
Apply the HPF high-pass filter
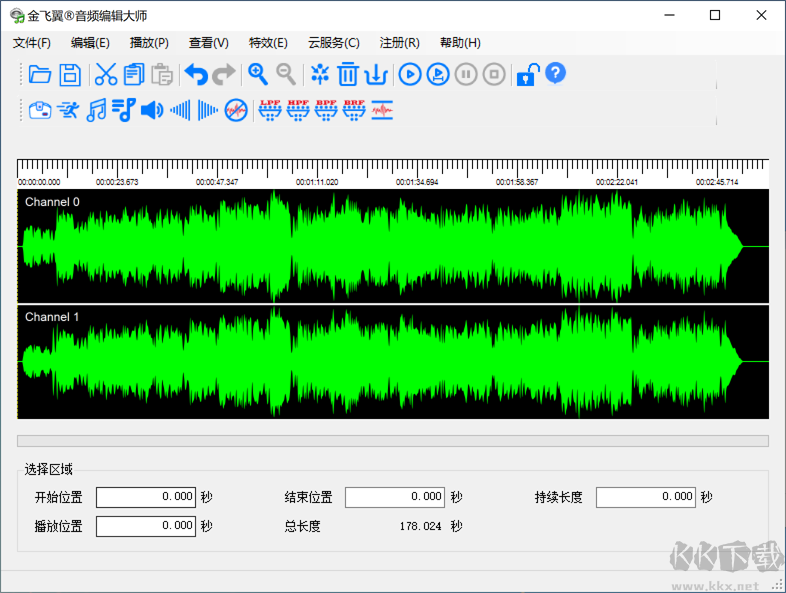298,109
